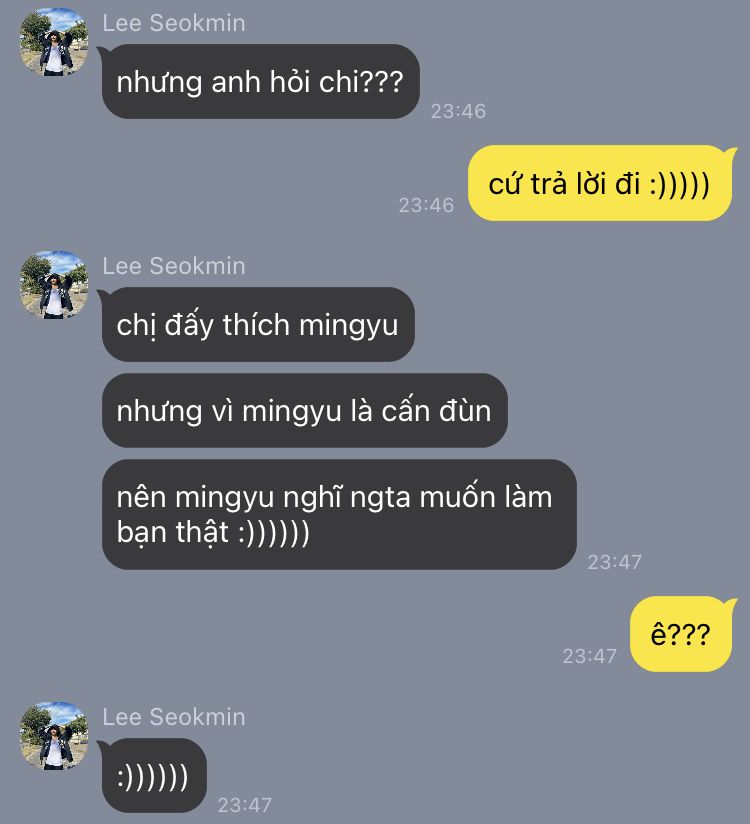Click the 23:47 timestamp beside 'bạn thật' bubble
Screen dimensions: 750x824
614,562
